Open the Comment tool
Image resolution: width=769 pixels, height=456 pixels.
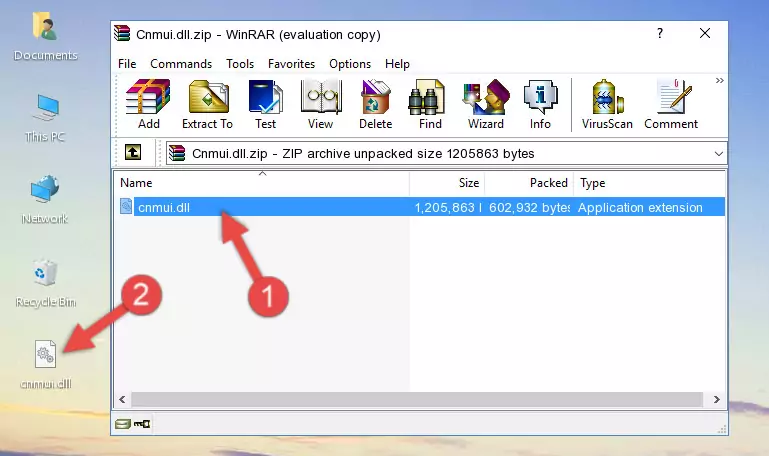[x=671, y=104]
